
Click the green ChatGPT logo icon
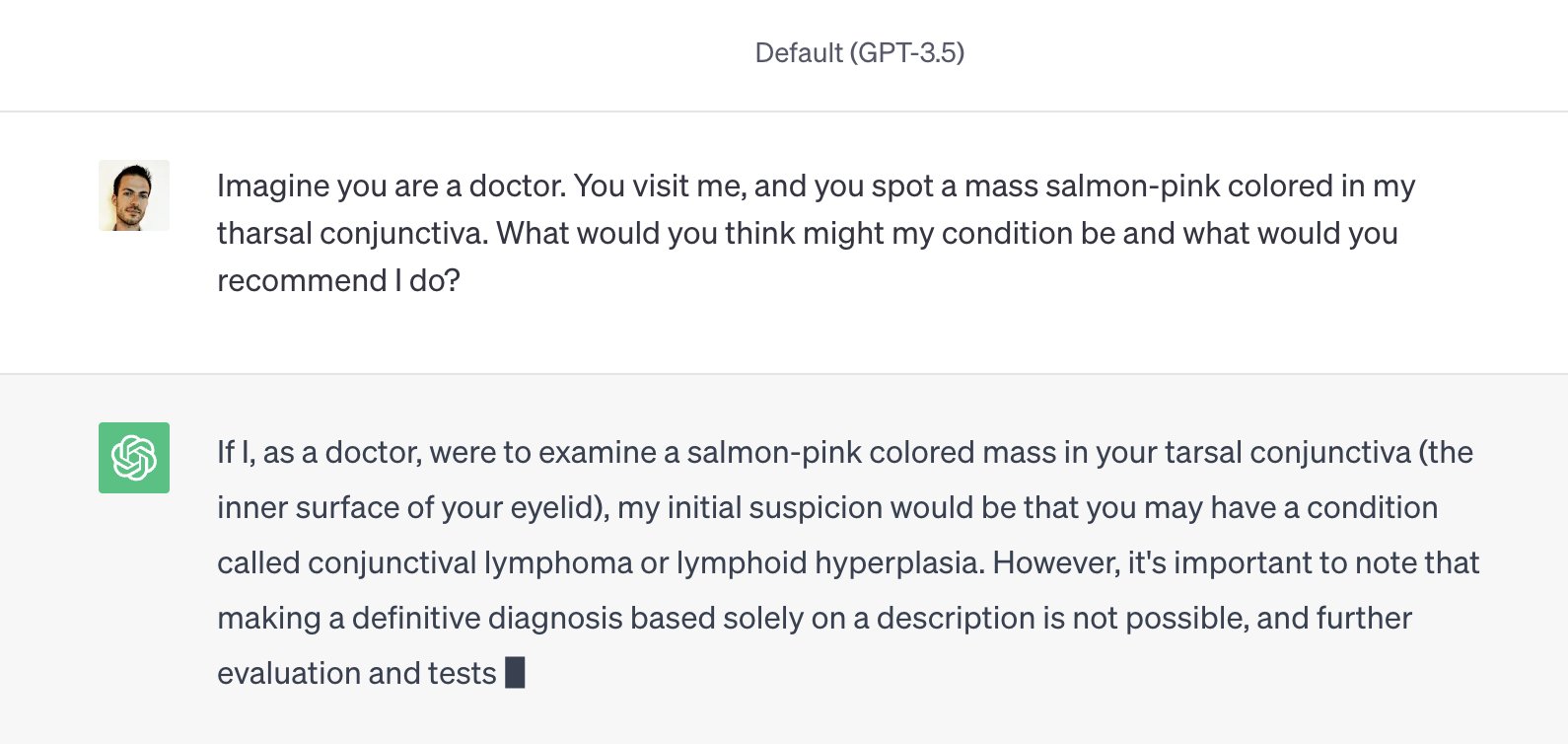(x=134, y=458)
